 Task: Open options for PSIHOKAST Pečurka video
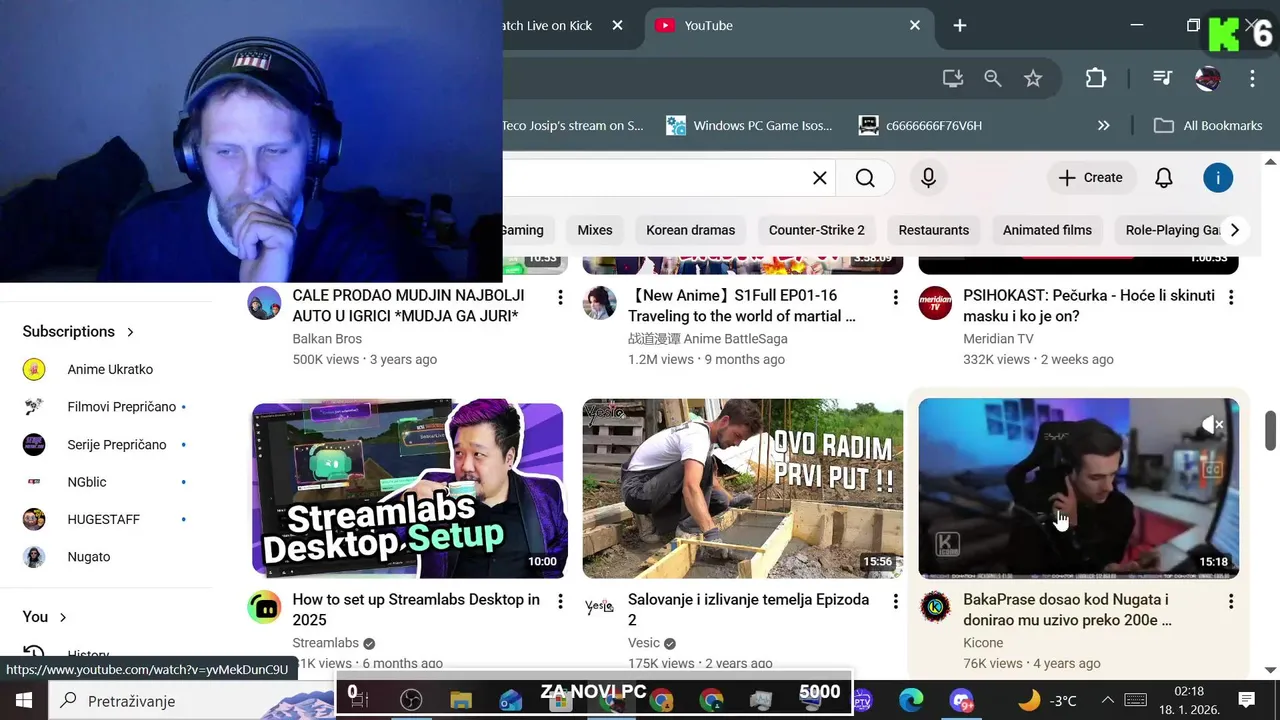point(1231,297)
